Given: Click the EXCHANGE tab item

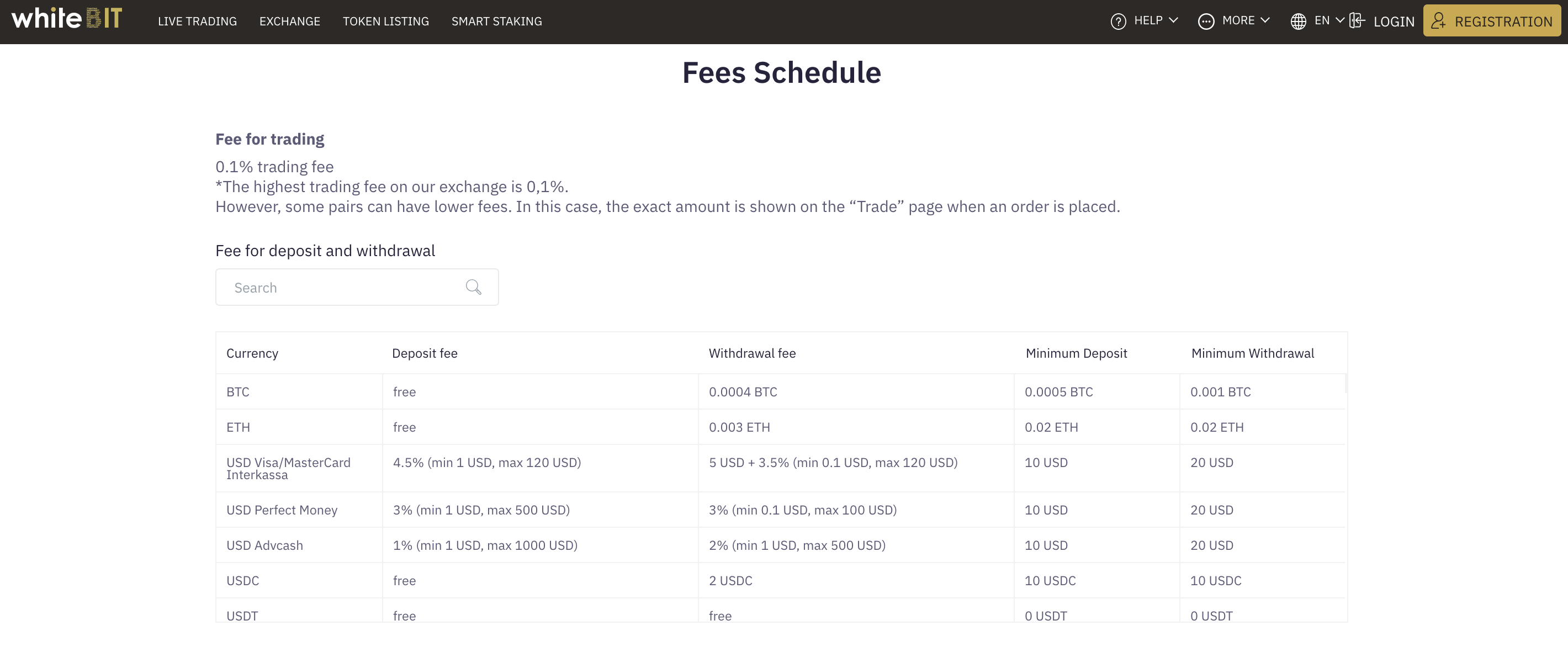Looking at the screenshot, I should tap(289, 20).
